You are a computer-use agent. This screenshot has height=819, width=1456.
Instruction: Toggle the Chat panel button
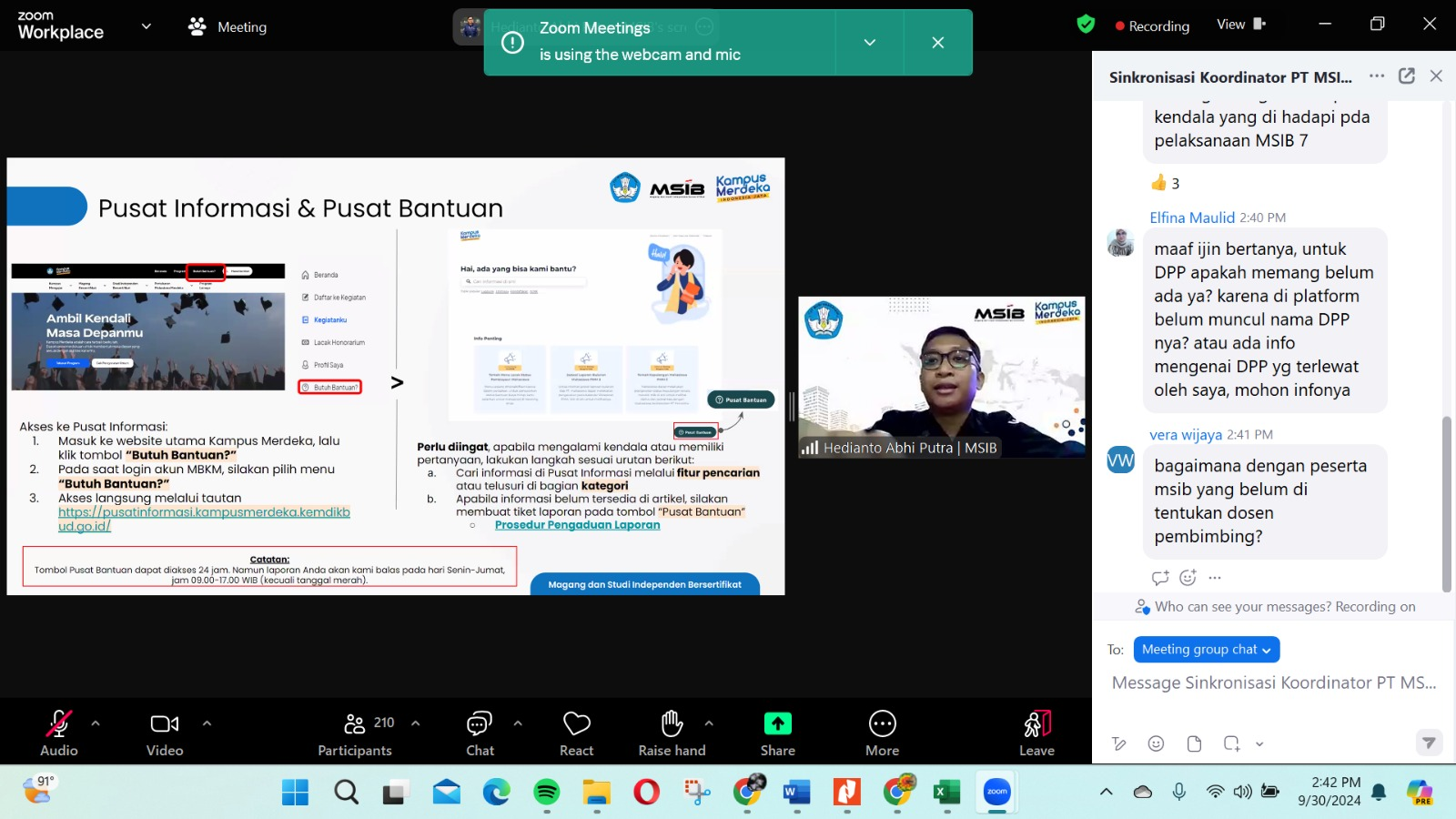click(480, 733)
